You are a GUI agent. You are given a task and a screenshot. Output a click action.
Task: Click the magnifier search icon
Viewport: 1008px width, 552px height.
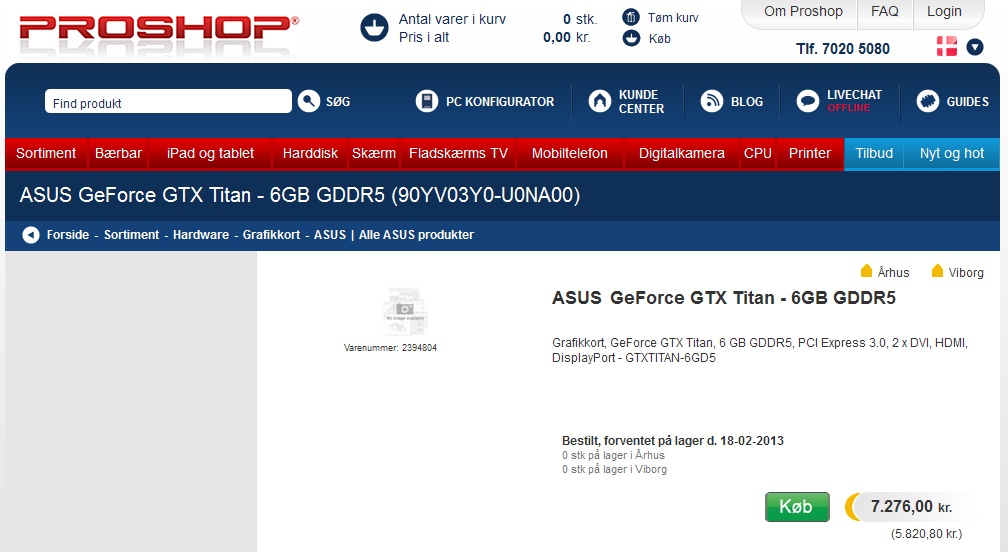tap(309, 101)
